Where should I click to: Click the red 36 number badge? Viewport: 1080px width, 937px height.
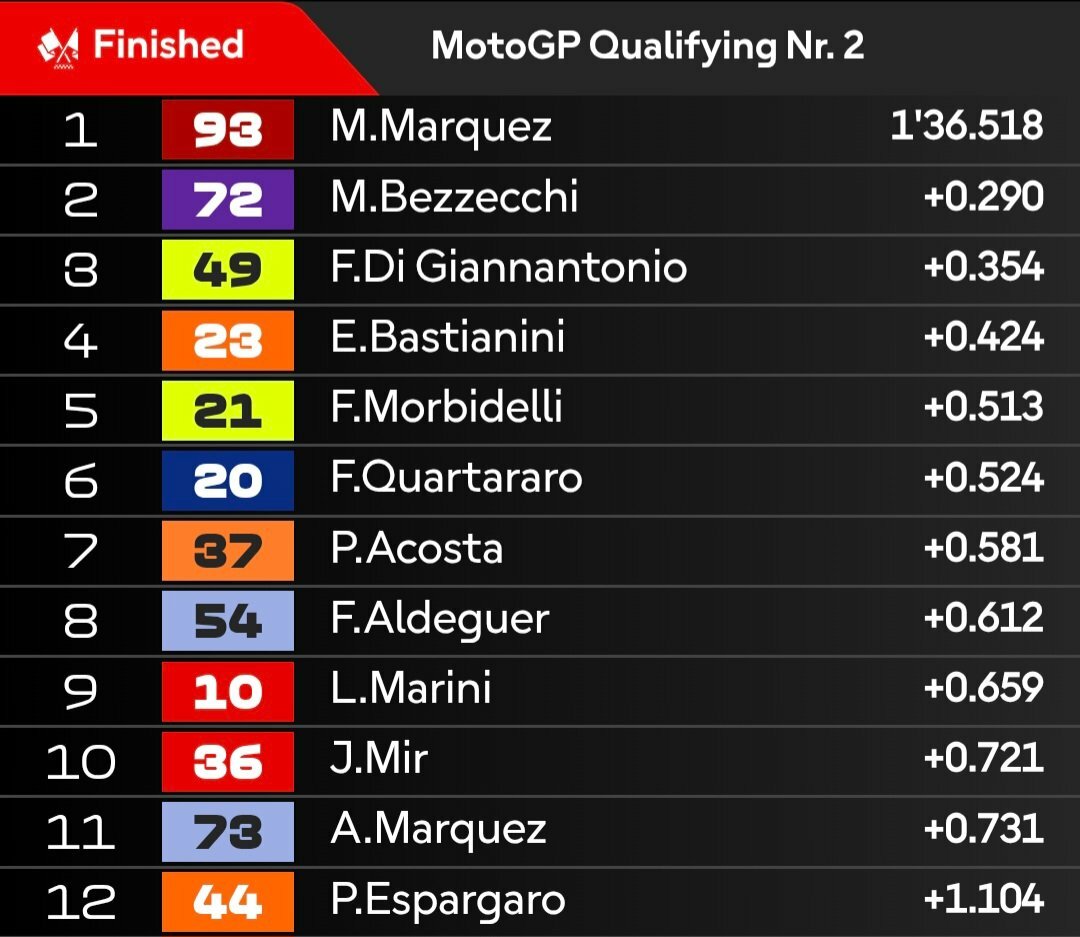coord(228,761)
